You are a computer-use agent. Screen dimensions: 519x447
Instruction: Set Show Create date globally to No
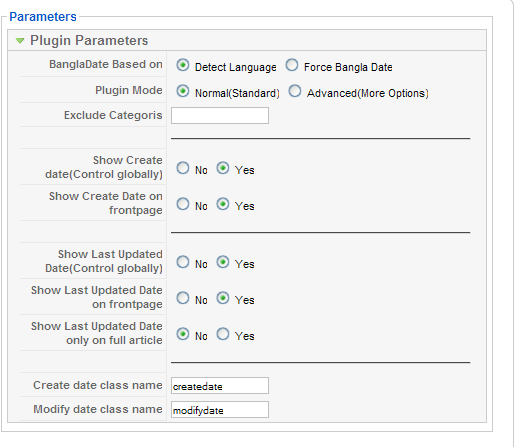pos(183,168)
